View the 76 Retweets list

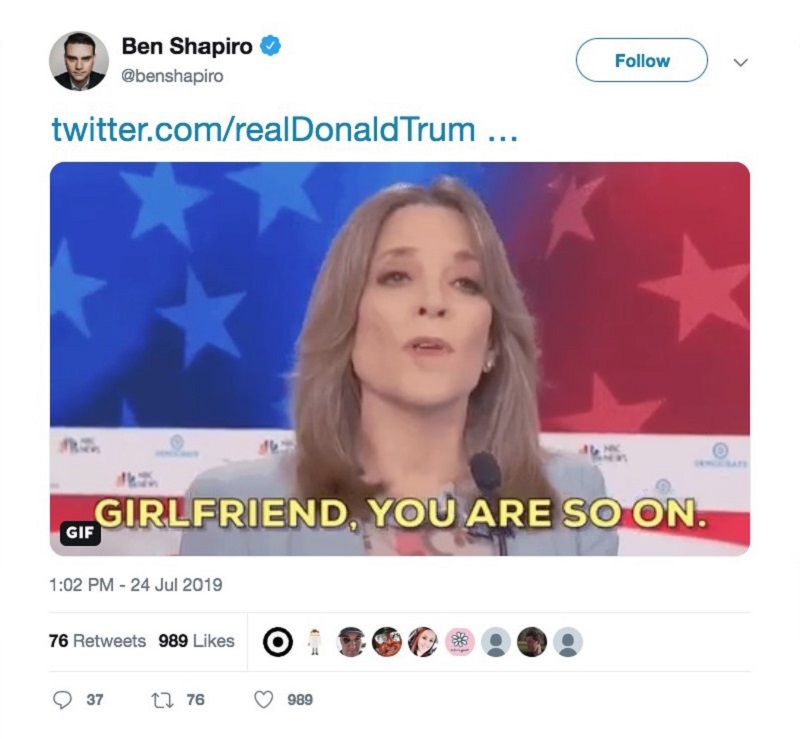pos(97,641)
